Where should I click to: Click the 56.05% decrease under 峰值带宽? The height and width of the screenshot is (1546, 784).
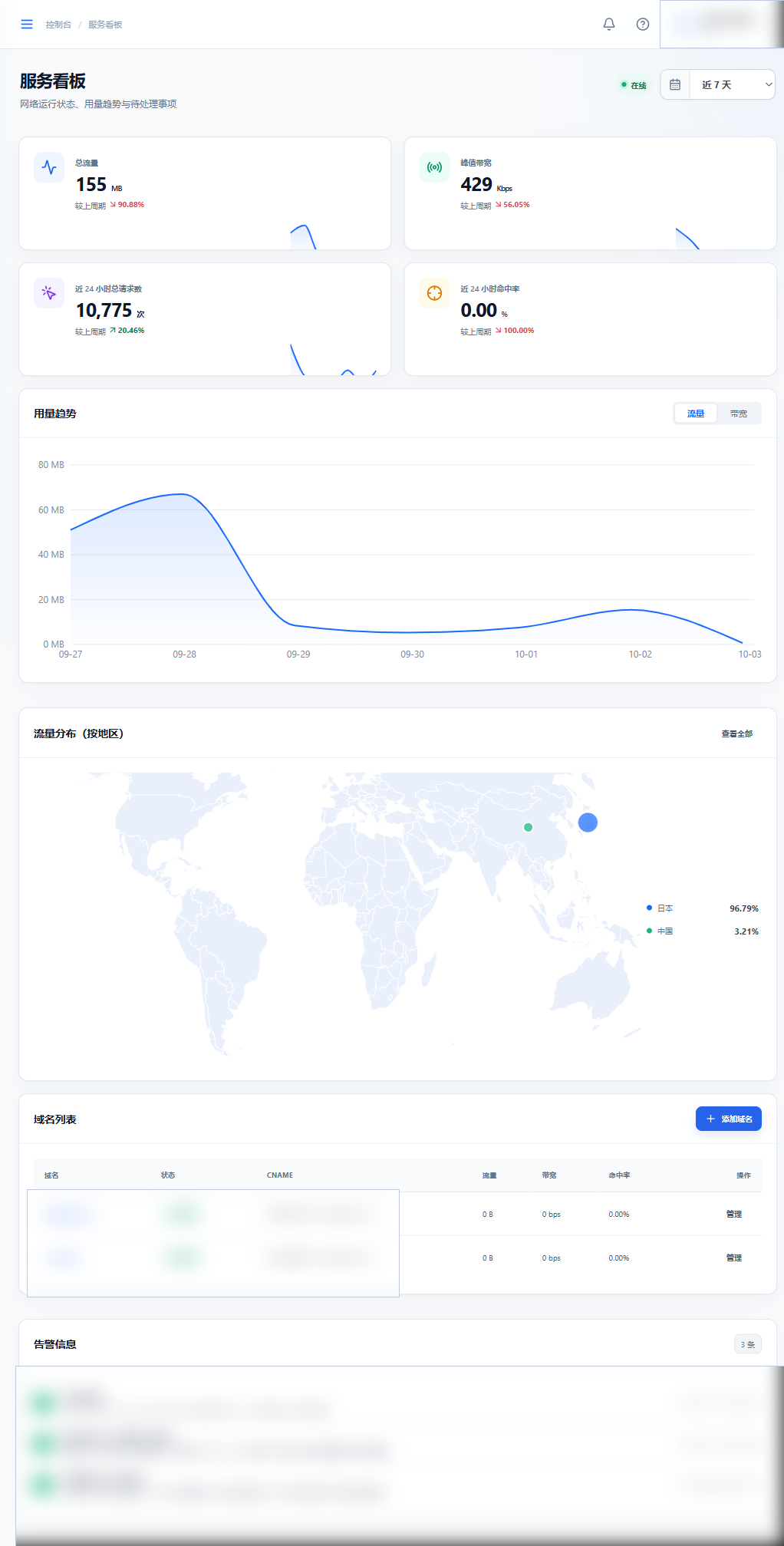(512, 205)
